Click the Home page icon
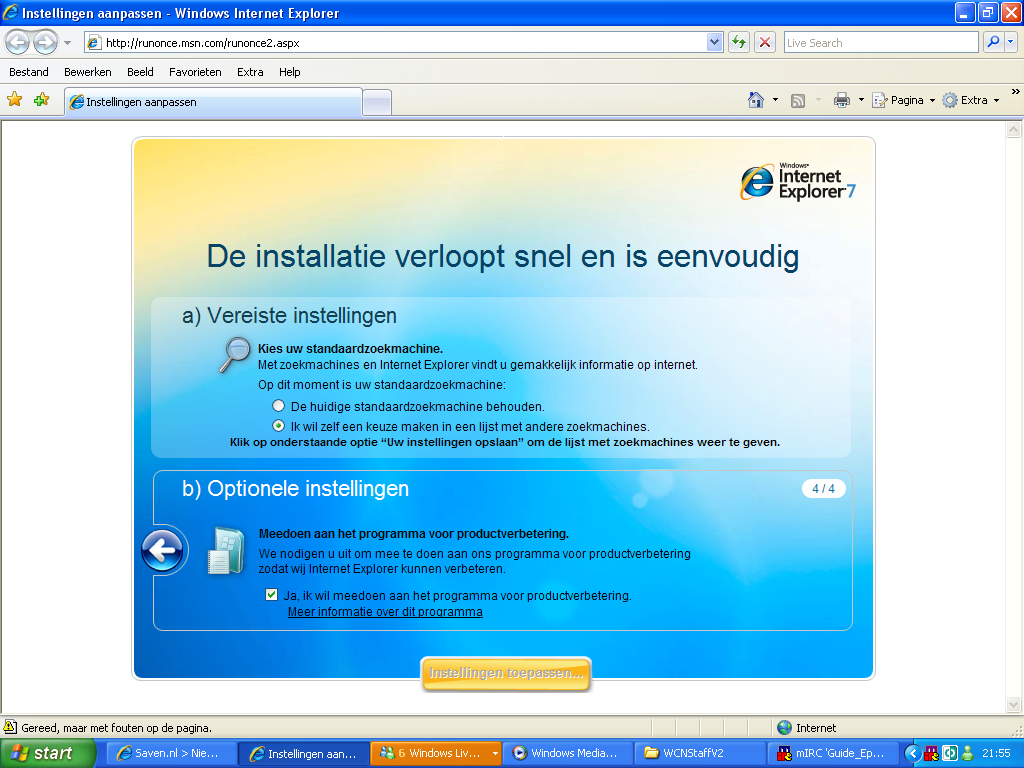The width and height of the screenshot is (1024, 768). pyautogui.click(x=756, y=100)
